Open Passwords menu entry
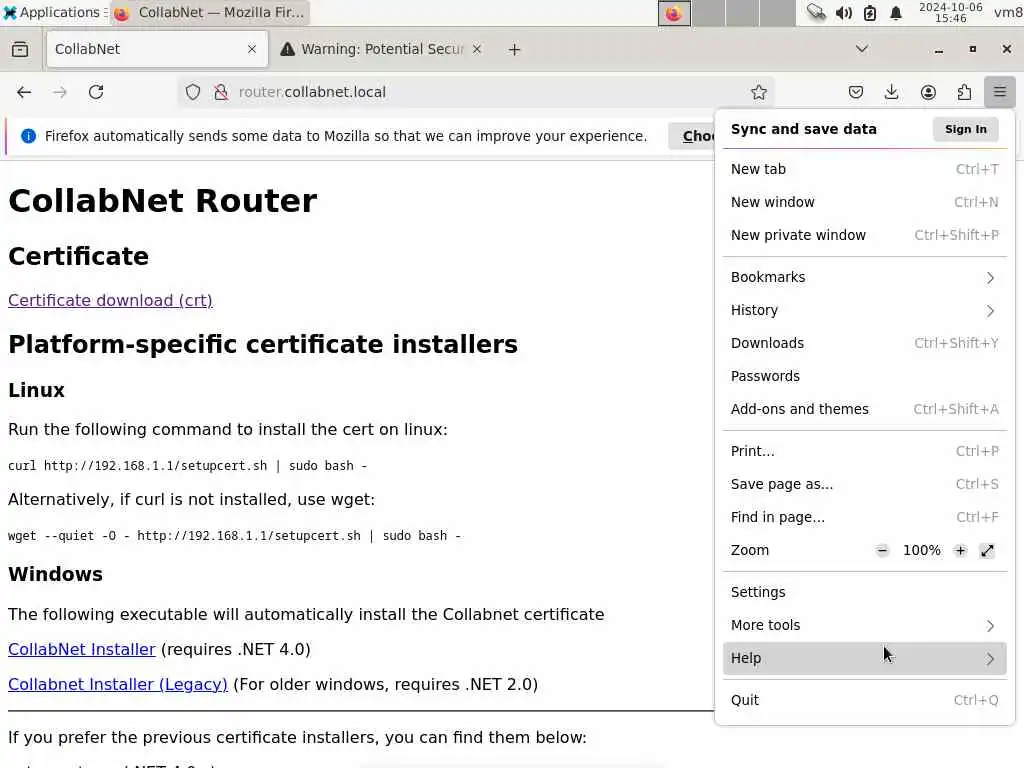1024x768 pixels. (864, 376)
